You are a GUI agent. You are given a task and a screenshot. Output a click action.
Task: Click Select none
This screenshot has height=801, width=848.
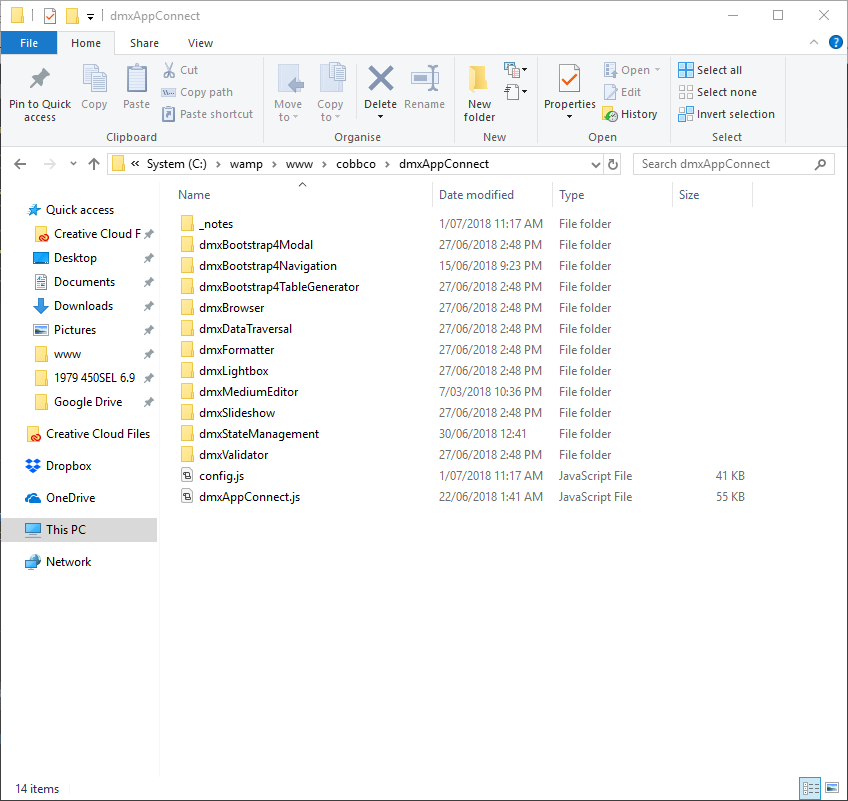tap(717, 92)
